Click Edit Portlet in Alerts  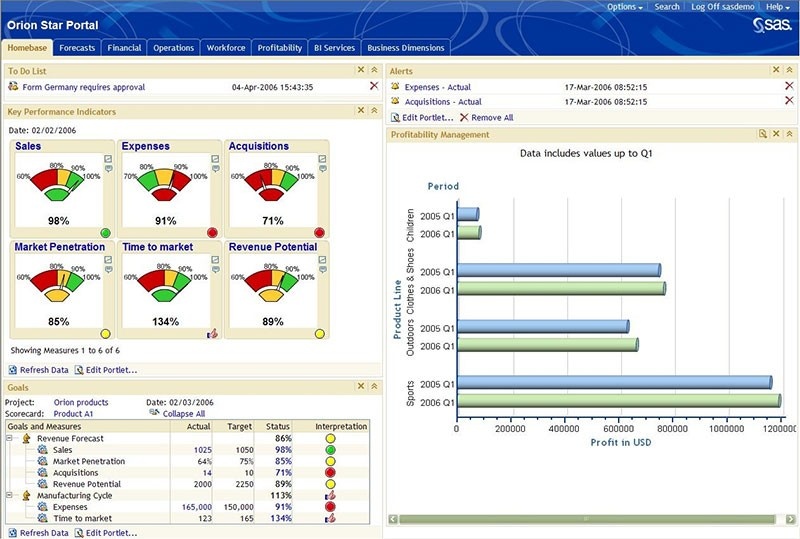422,117
